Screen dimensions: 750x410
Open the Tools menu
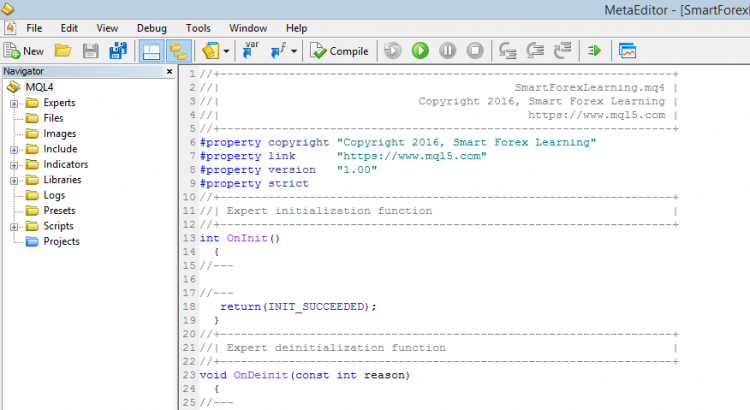[198, 28]
